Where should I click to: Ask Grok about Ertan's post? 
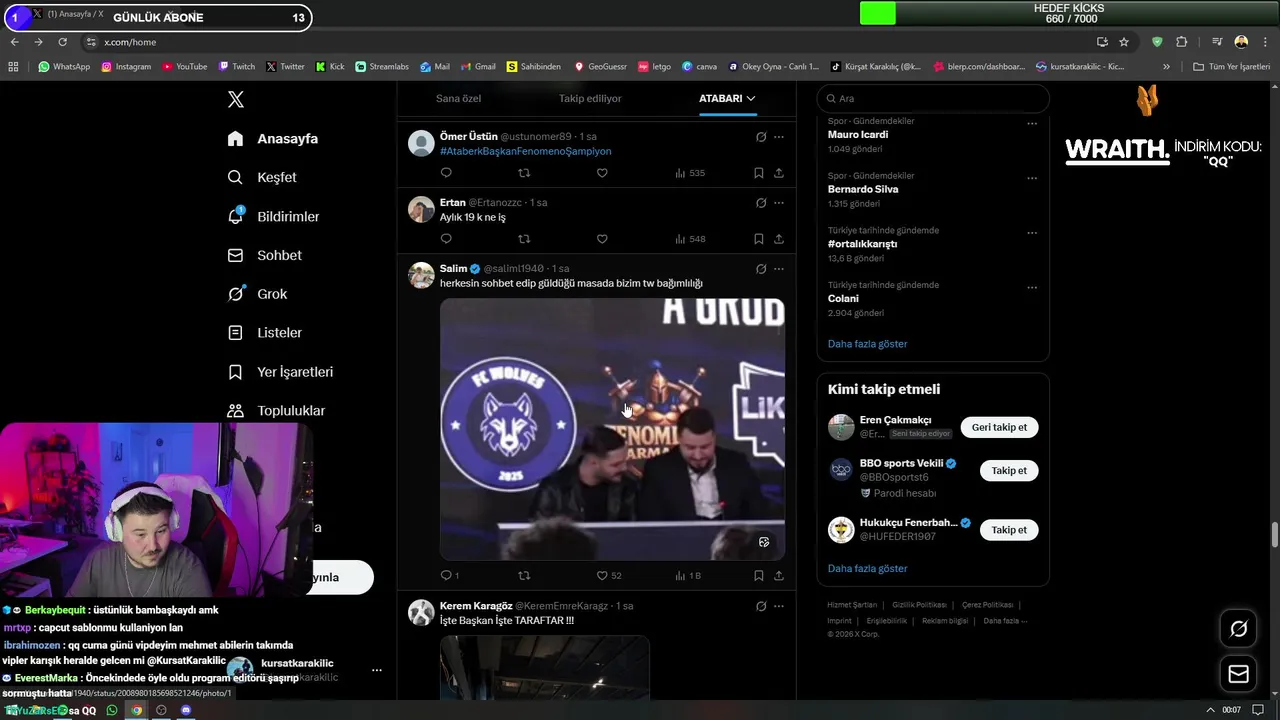(761, 203)
